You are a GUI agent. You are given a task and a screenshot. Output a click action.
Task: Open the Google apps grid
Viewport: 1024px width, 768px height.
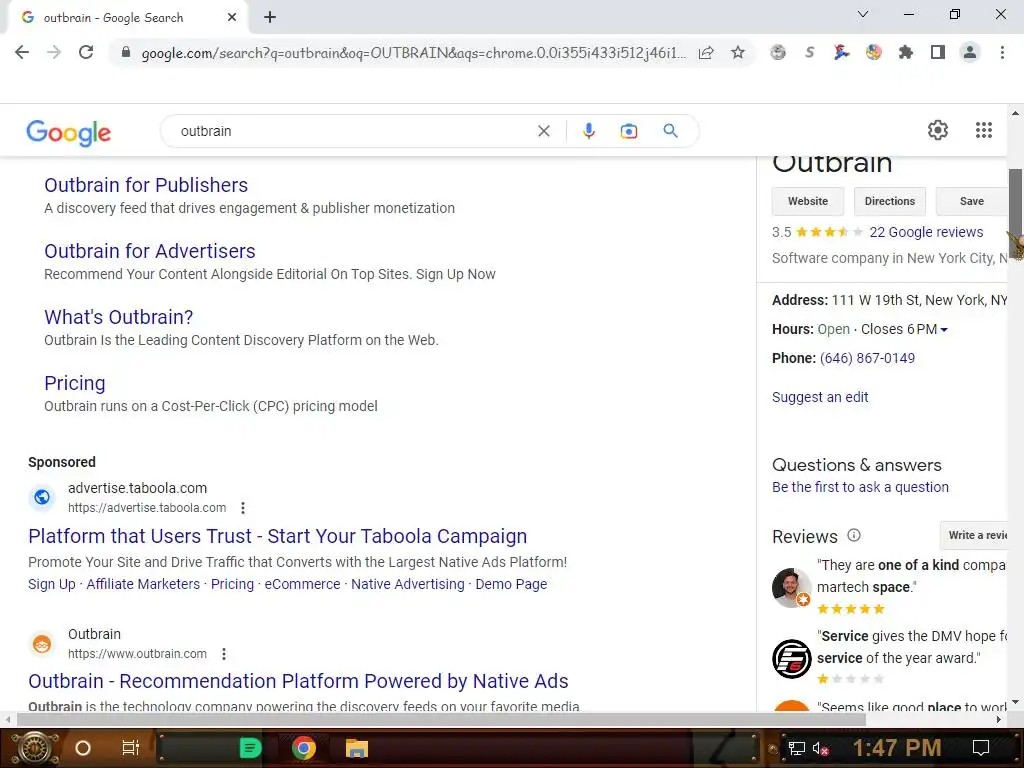coord(984,130)
